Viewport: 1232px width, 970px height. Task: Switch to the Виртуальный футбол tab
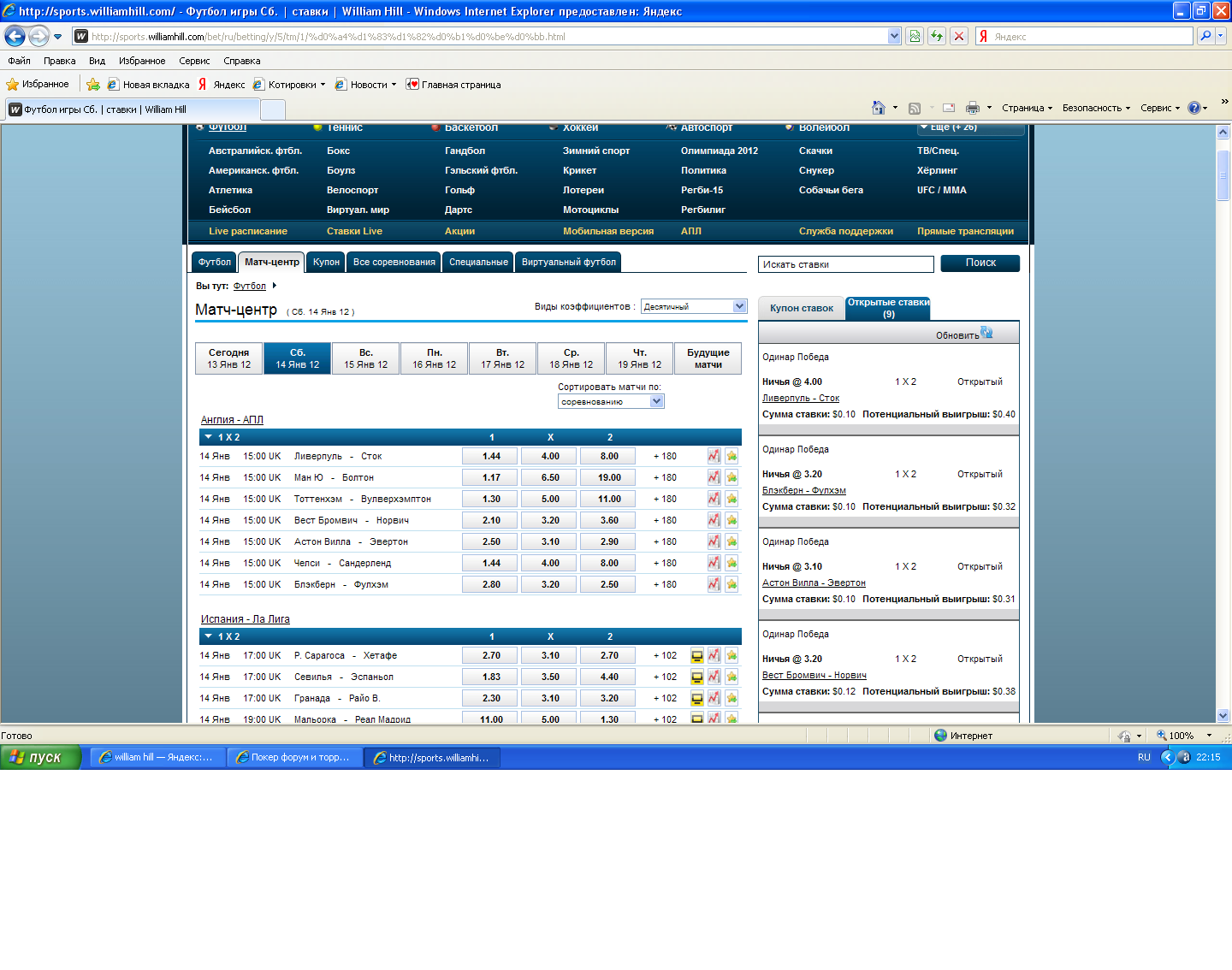click(x=568, y=262)
